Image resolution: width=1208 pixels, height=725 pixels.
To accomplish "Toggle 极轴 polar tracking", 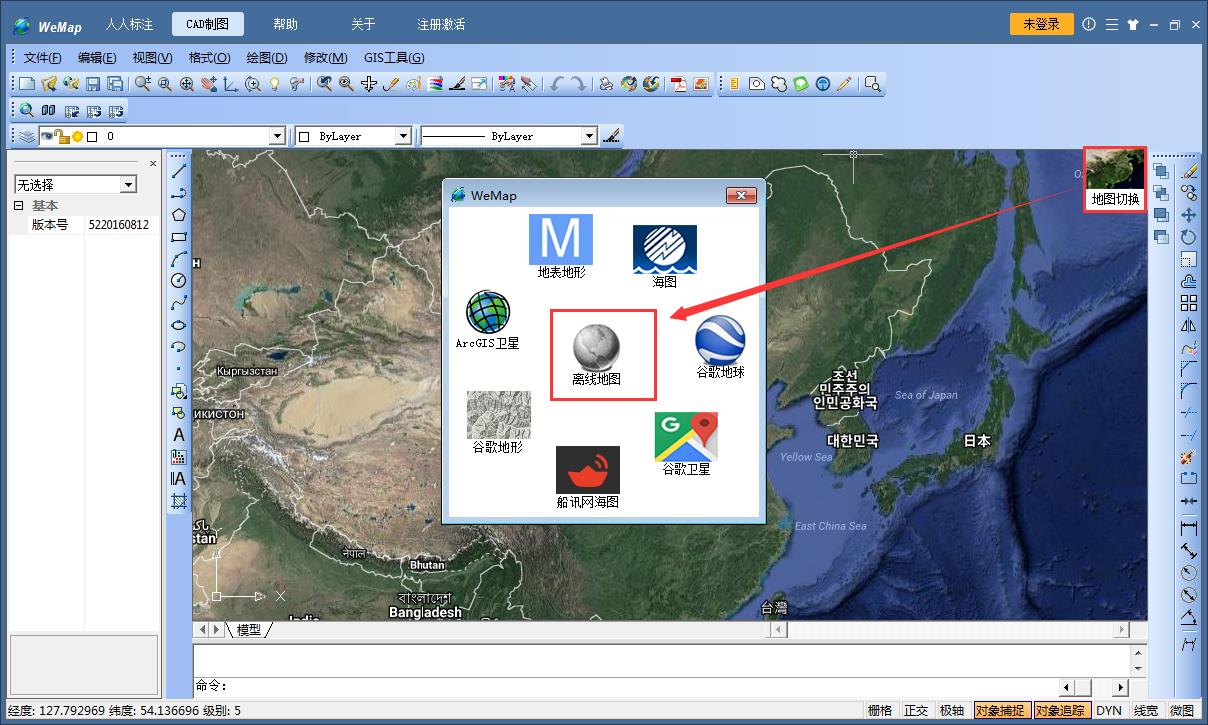I will pyautogui.click(x=952, y=711).
